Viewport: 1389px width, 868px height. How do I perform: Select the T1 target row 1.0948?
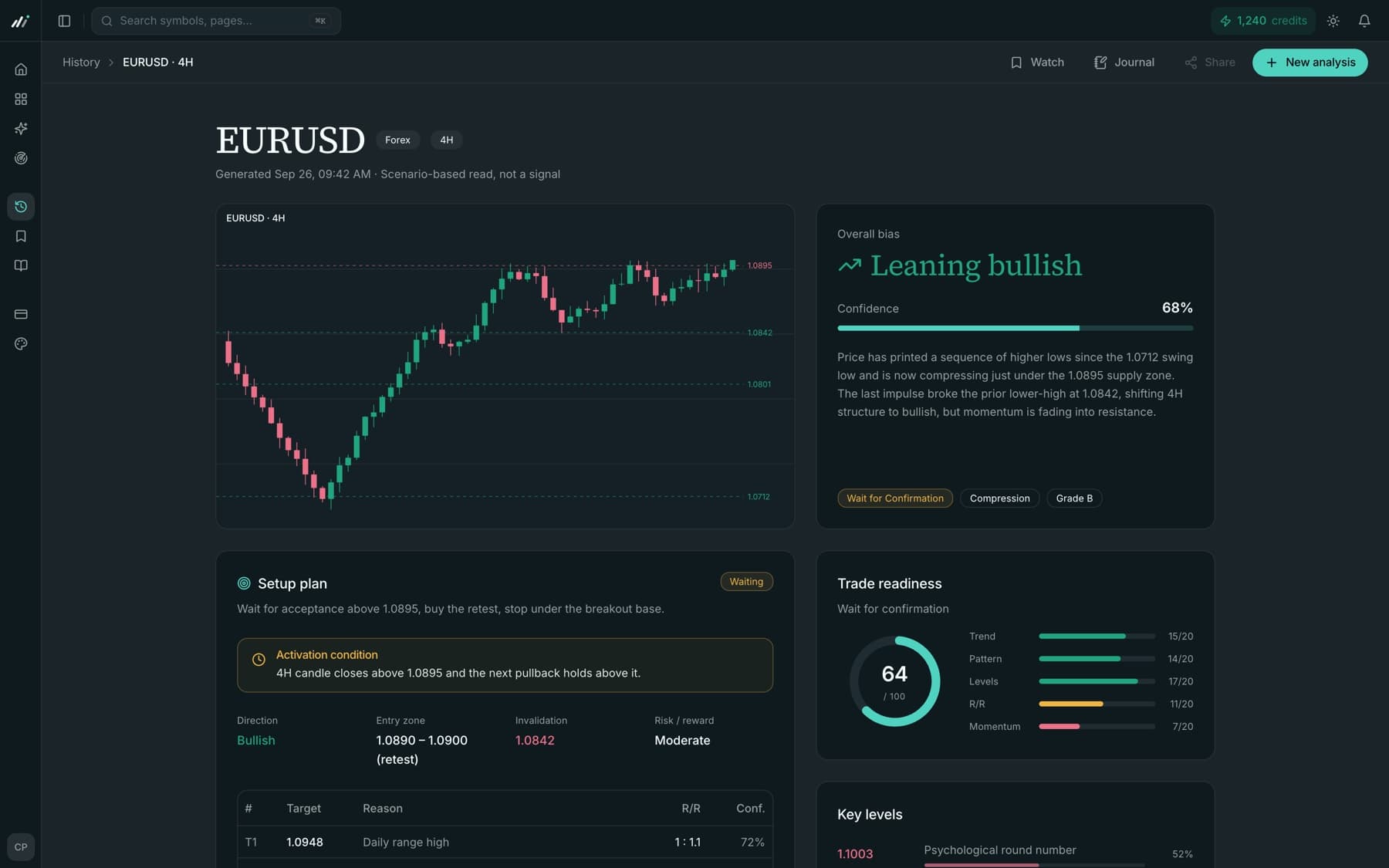[x=505, y=843]
